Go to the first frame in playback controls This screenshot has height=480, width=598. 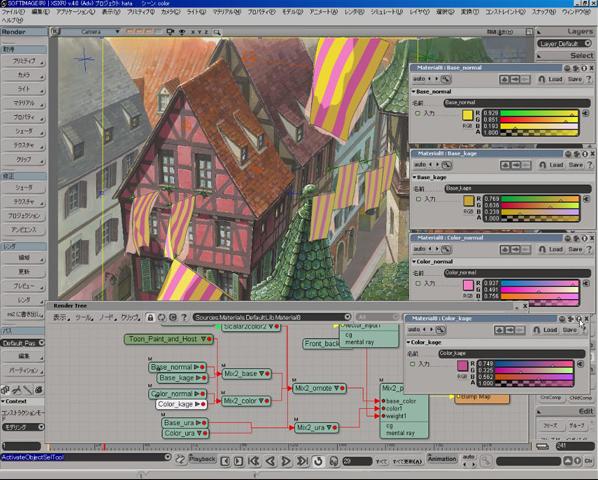(254, 461)
